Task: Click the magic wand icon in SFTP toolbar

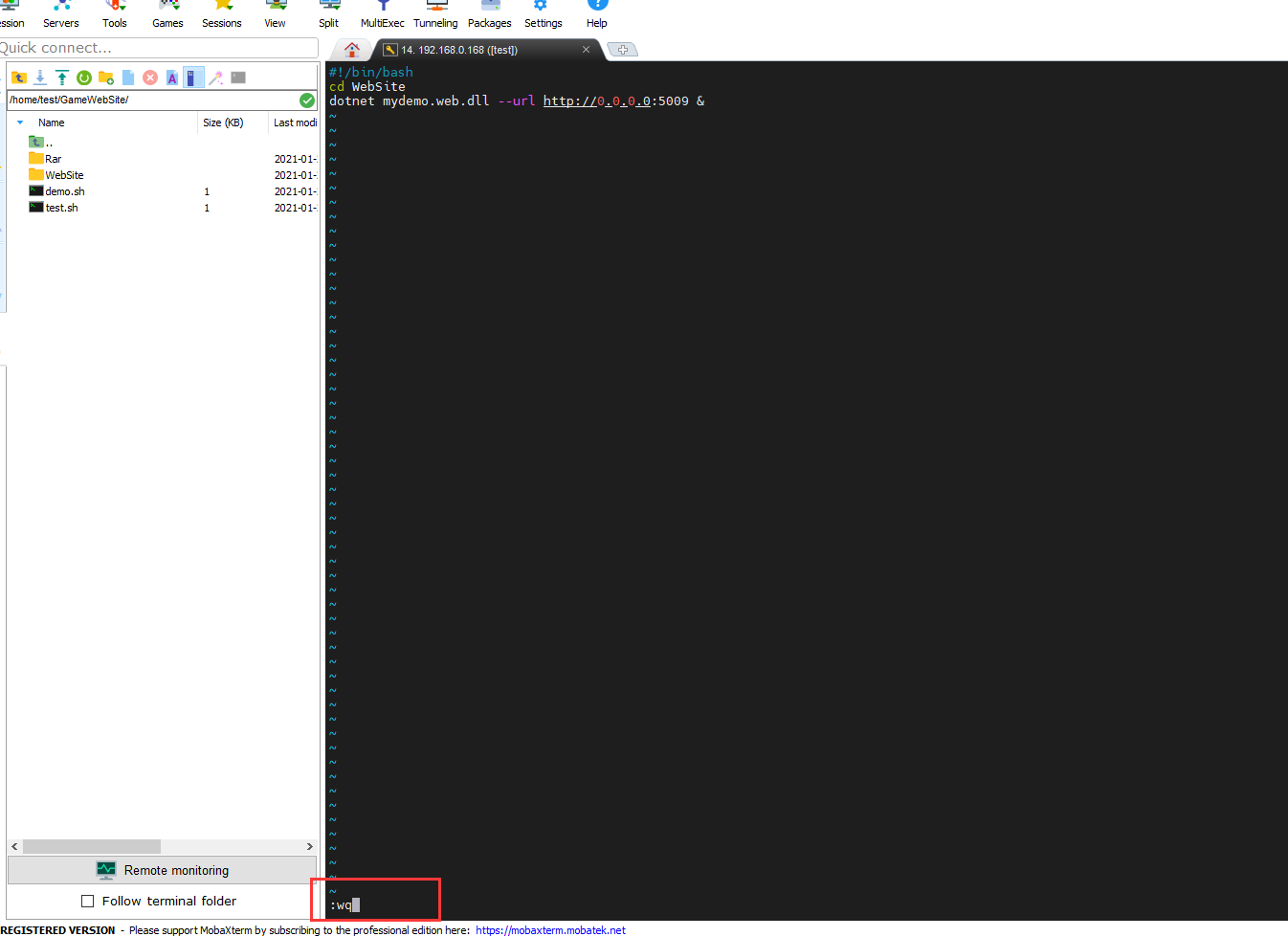Action: click(216, 78)
